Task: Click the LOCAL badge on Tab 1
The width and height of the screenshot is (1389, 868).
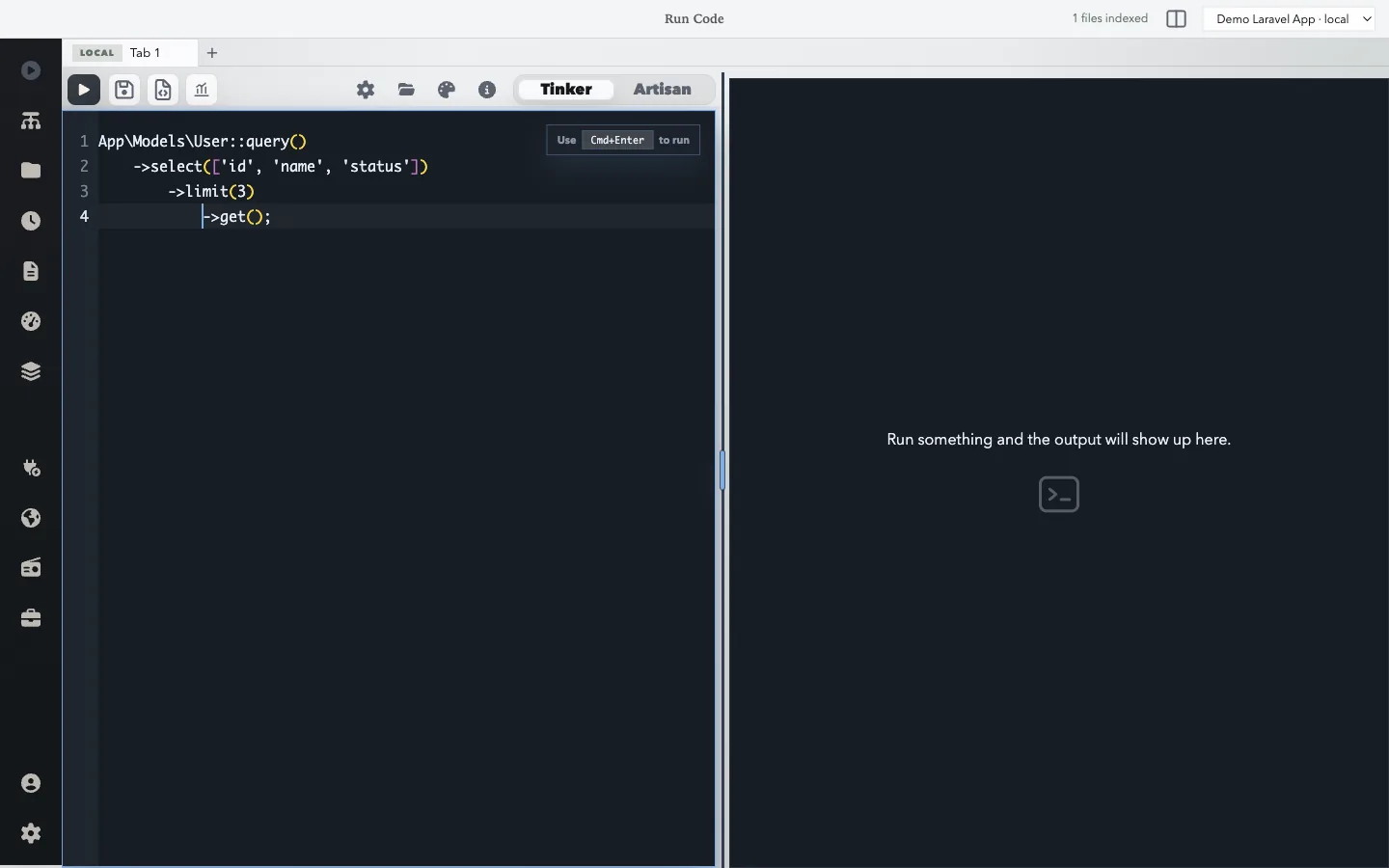Action: (x=96, y=53)
